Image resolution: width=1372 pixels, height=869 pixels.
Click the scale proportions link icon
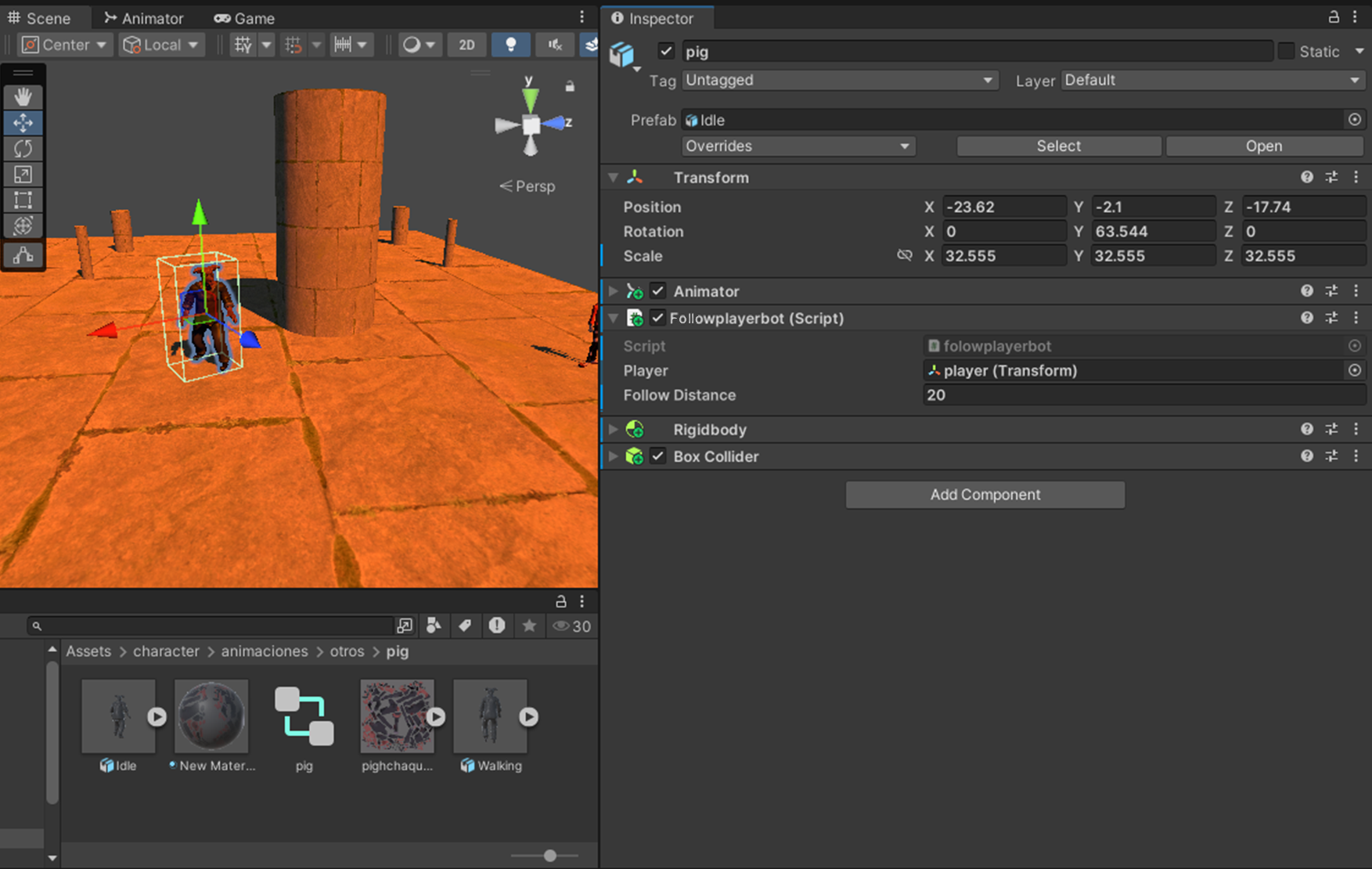pyautogui.click(x=904, y=256)
